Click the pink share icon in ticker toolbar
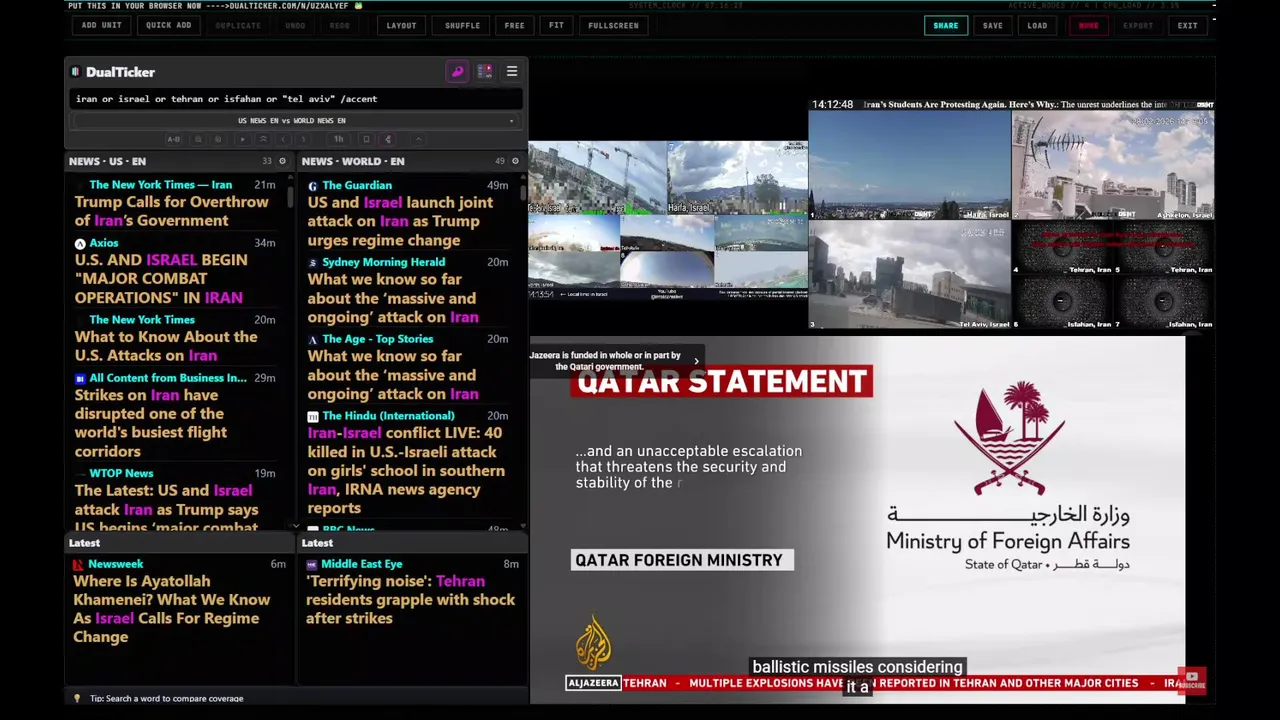 388,139
